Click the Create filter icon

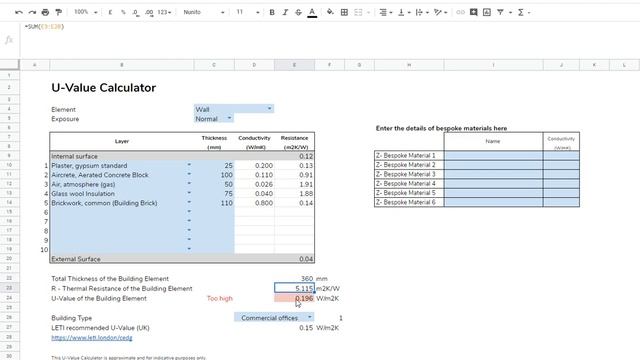pos(500,12)
